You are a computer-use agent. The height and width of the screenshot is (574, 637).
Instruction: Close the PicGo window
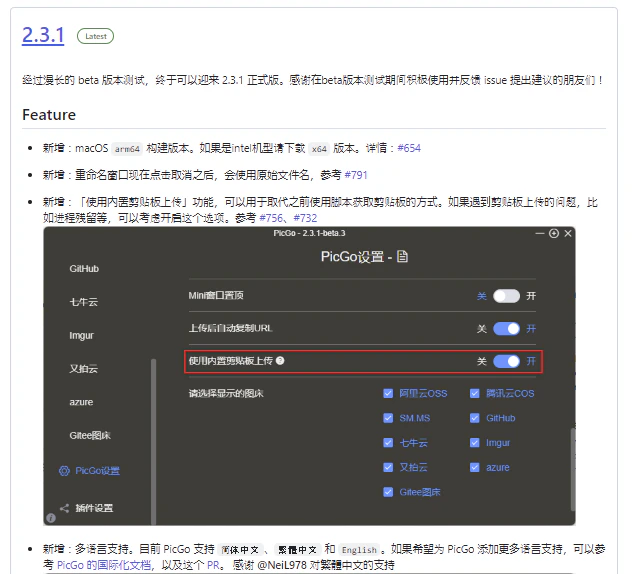click(568, 233)
